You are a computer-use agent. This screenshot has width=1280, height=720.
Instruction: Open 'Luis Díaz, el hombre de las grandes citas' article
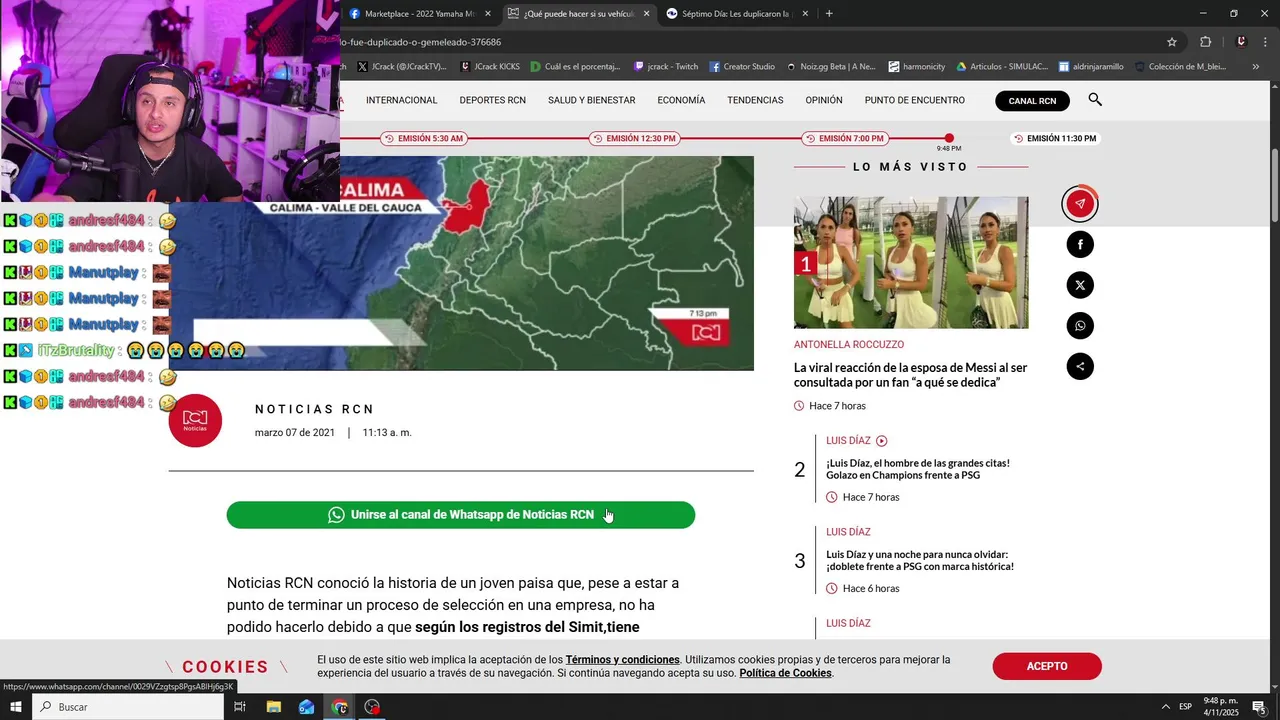click(x=918, y=469)
